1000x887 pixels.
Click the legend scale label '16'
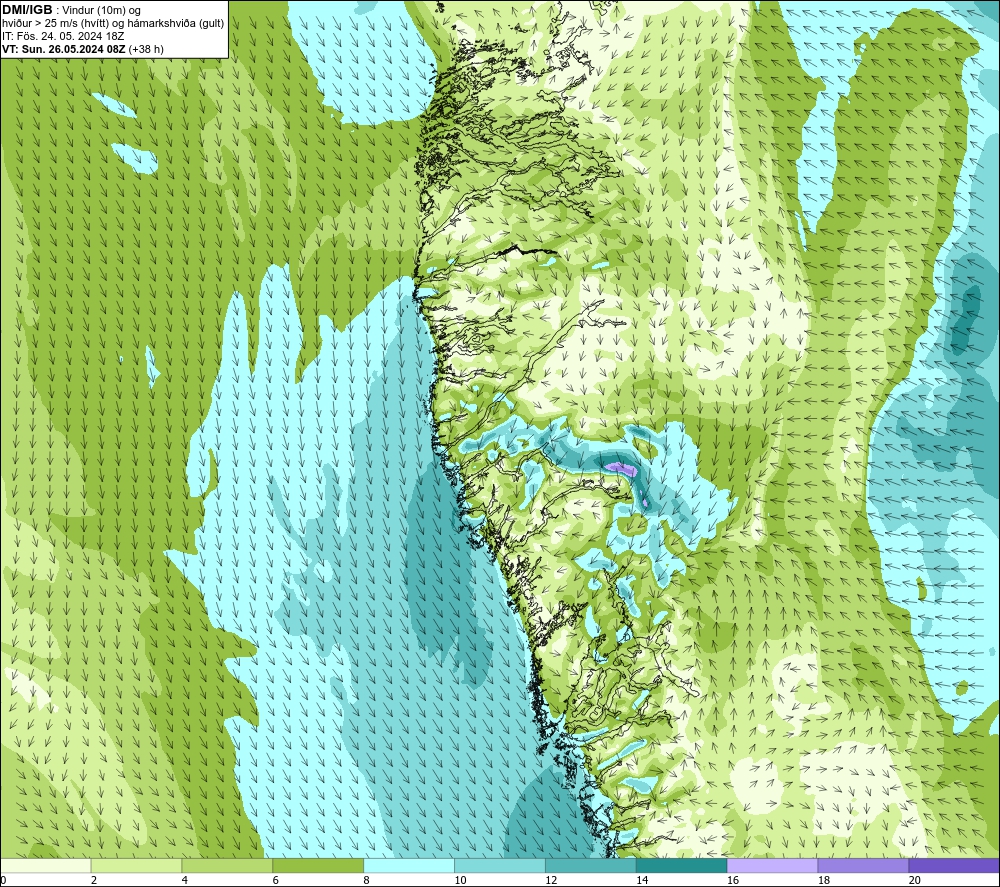[733, 880]
